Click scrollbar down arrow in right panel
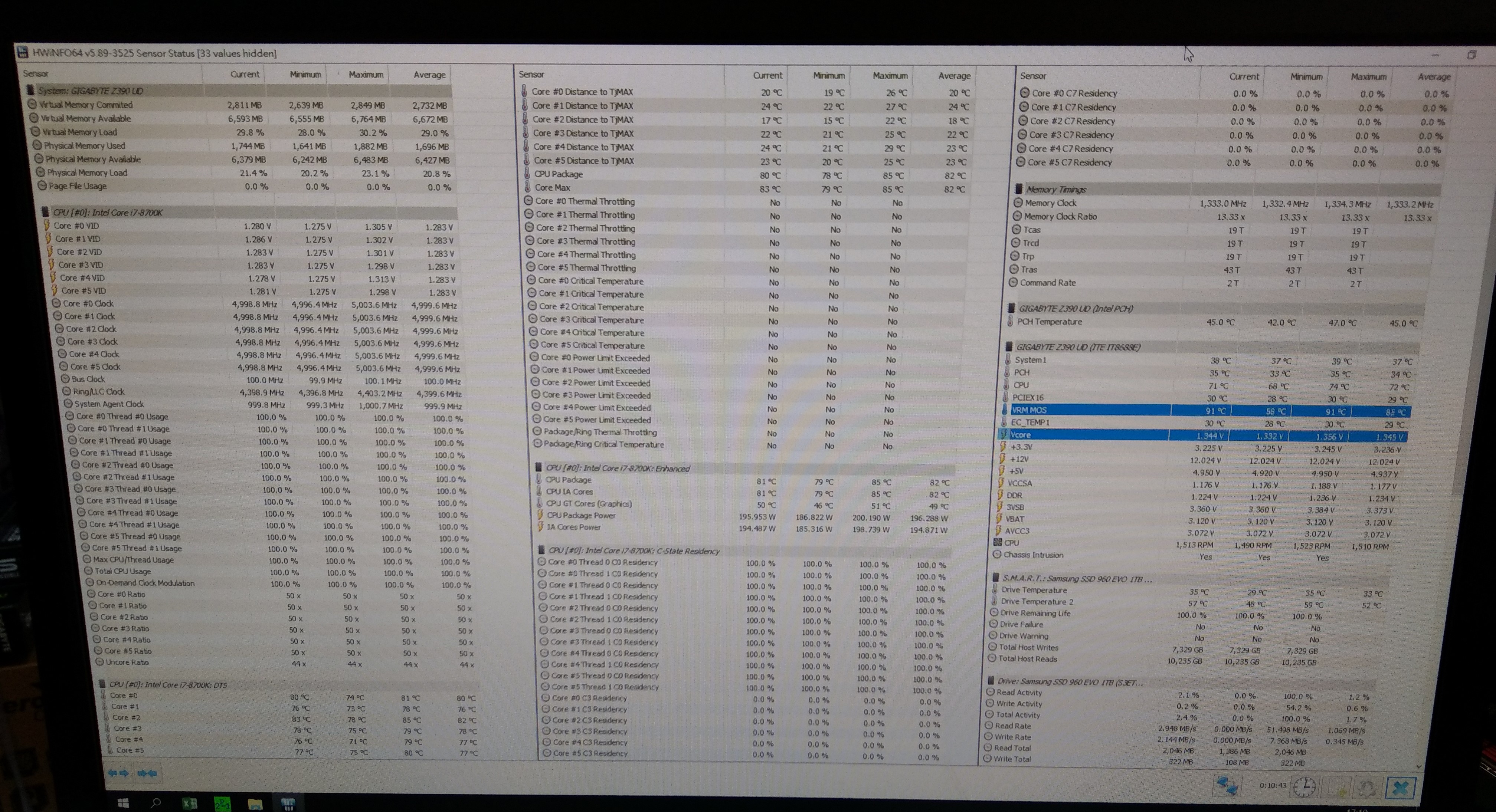 (1419, 766)
